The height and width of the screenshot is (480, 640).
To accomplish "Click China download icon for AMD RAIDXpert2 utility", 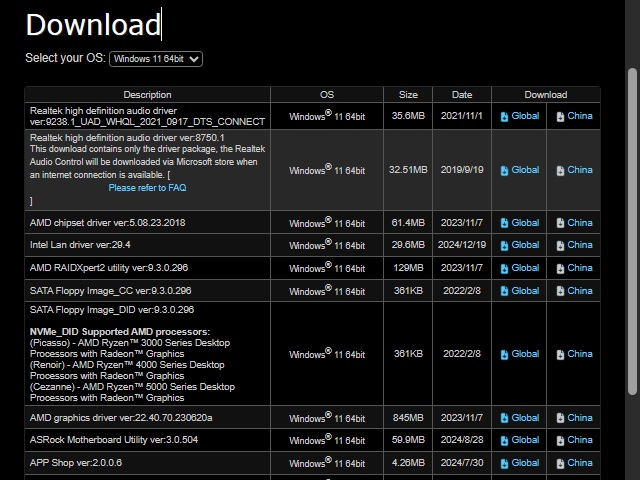I will click(560, 268).
